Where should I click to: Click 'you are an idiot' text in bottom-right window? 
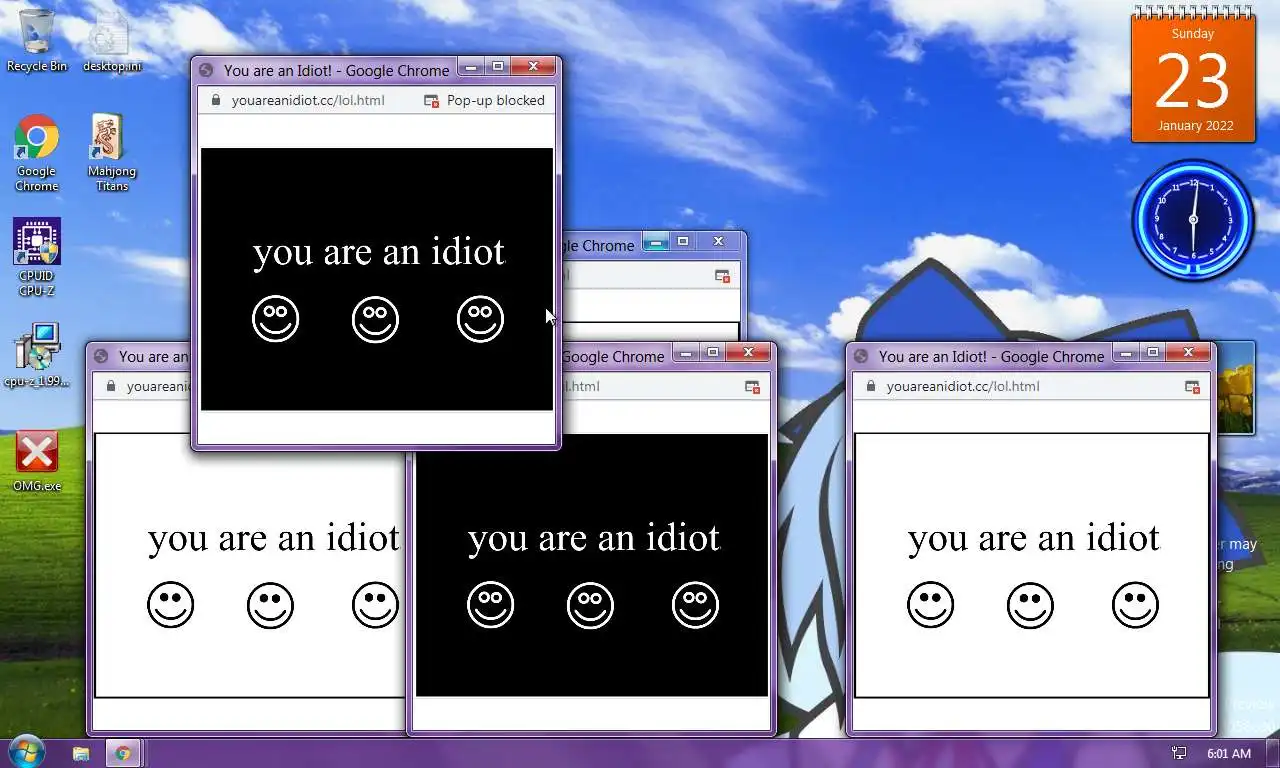(1034, 538)
